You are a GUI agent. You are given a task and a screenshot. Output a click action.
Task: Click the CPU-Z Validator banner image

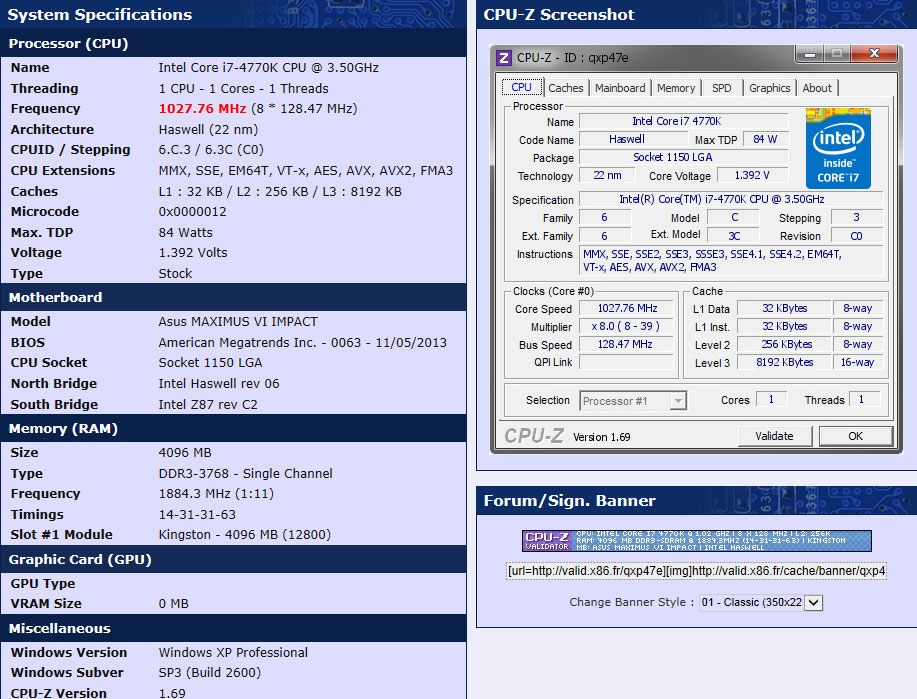pyautogui.click(x=697, y=540)
